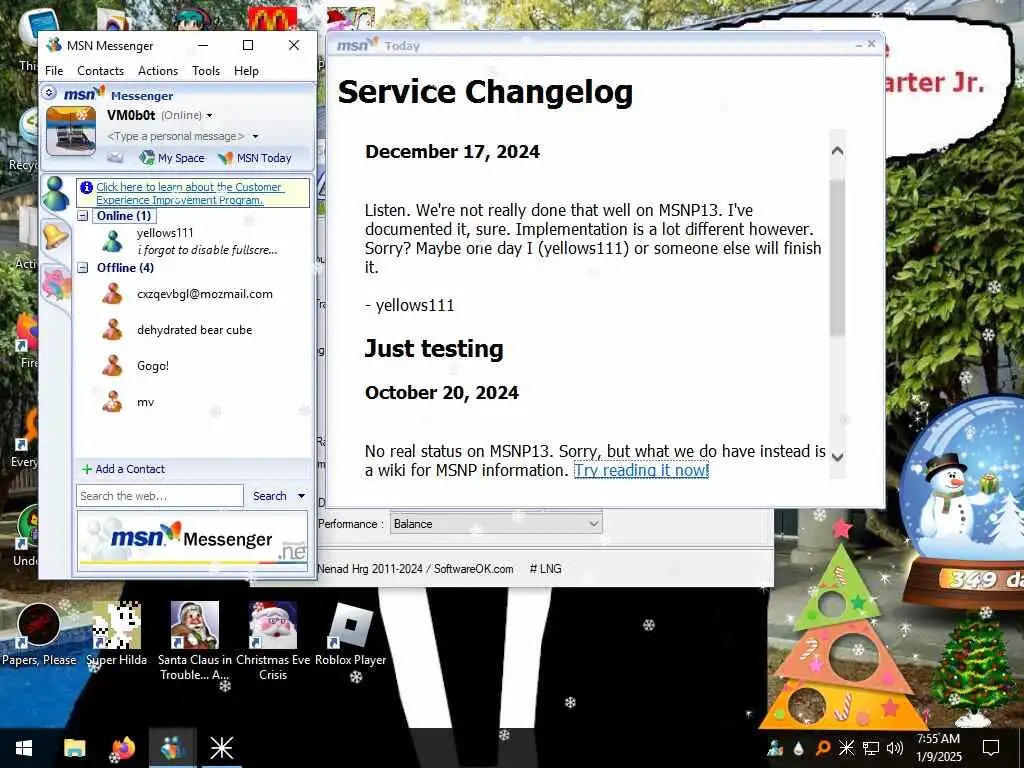Open the SoftwareOK.com credit link
Screen dimensions: 1024x768
click(473, 569)
